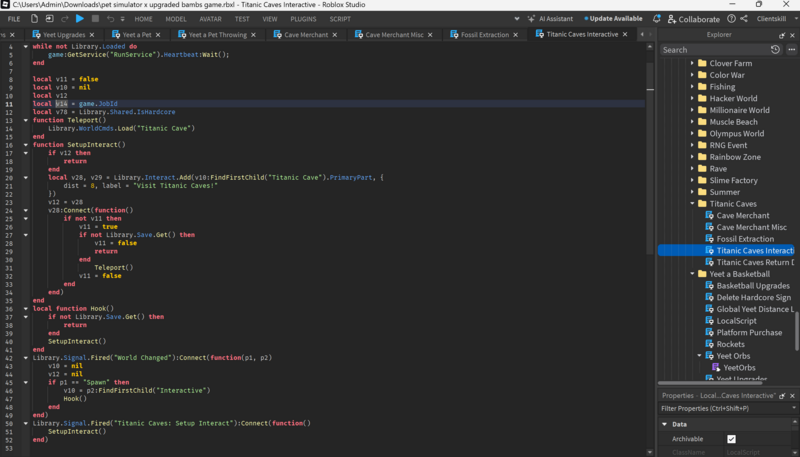The width and height of the screenshot is (800, 457).
Task: Expand the Slime Factory folder
Action: (692, 180)
